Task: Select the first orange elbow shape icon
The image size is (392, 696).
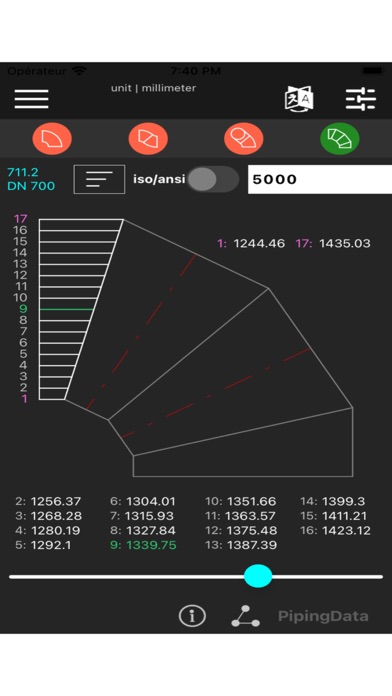Action: [x=52, y=138]
